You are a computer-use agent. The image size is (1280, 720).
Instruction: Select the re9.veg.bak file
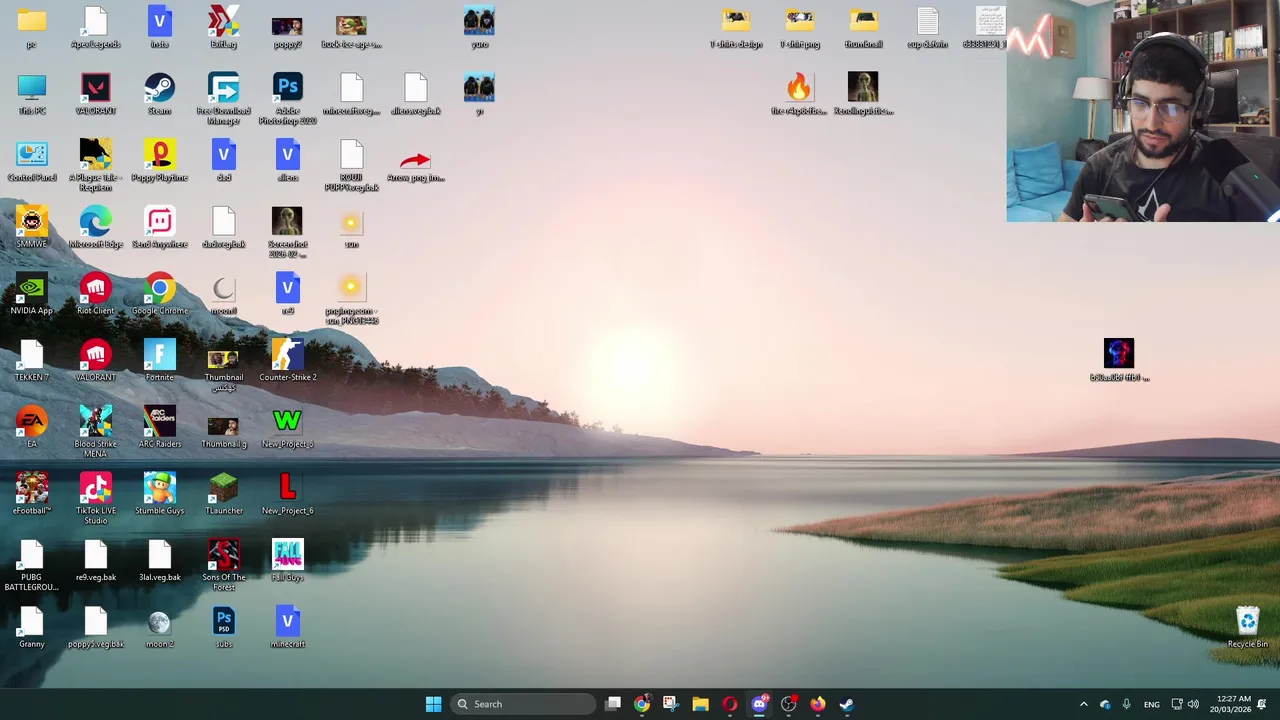pyautogui.click(x=95, y=561)
